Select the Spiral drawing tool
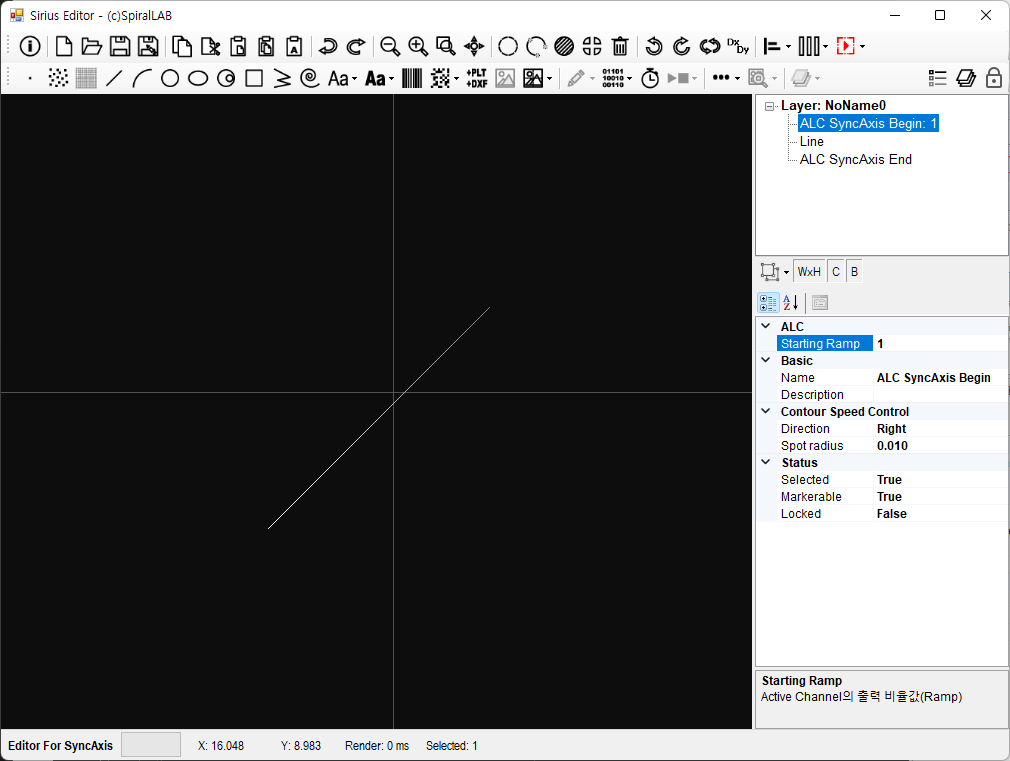Screen dimensions: 1010x761 (310, 79)
